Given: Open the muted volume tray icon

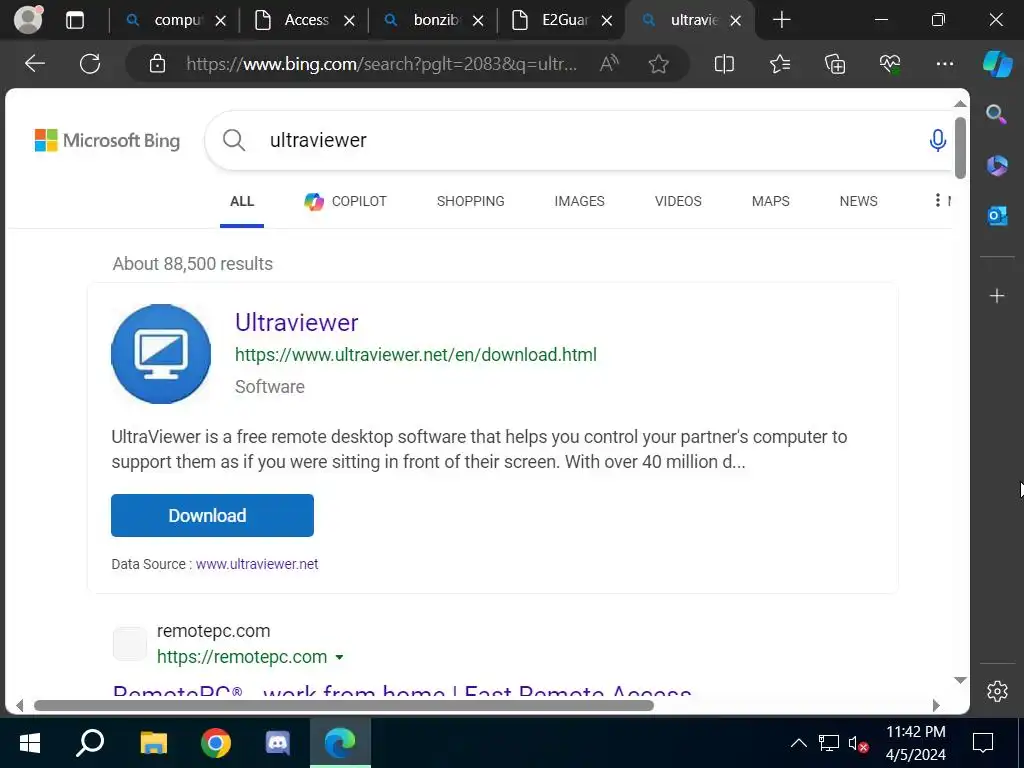Looking at the screenshot, I should point(857,743).
